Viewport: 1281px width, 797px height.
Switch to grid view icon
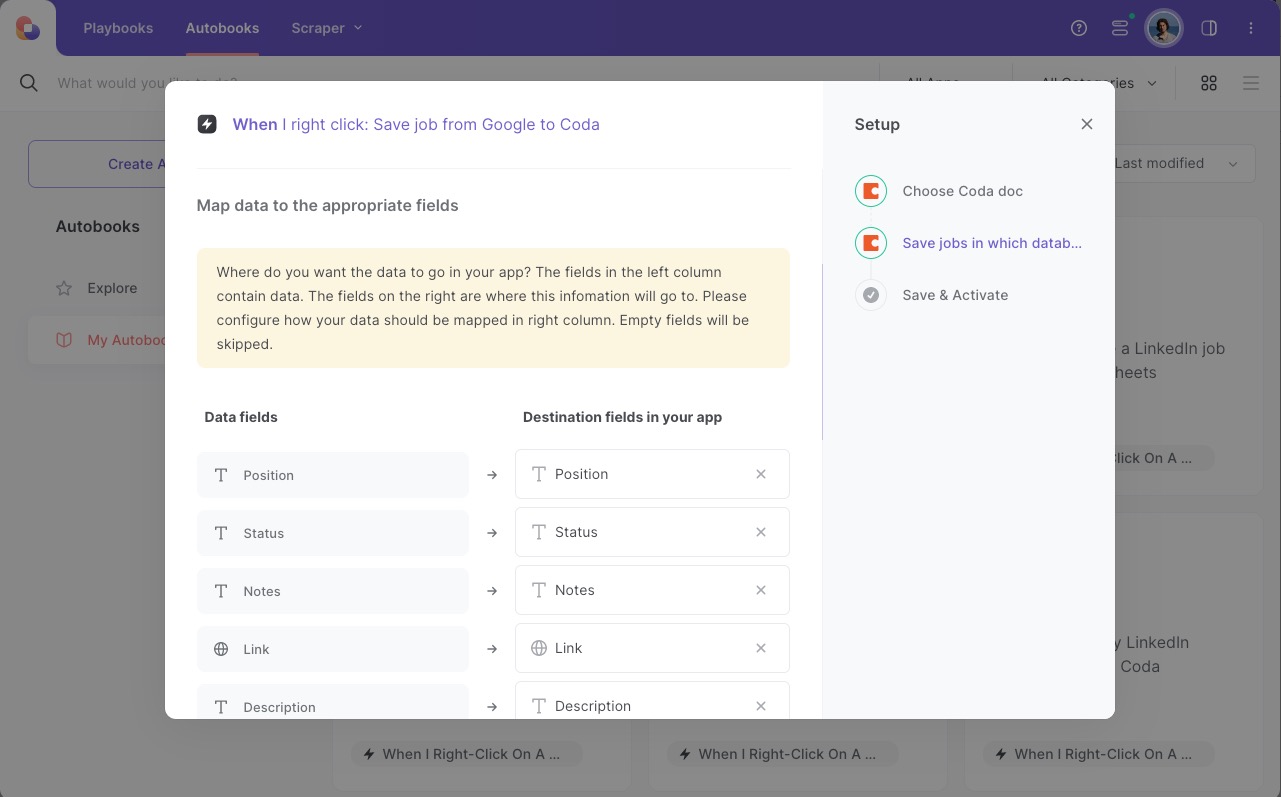pos(1209,83)
